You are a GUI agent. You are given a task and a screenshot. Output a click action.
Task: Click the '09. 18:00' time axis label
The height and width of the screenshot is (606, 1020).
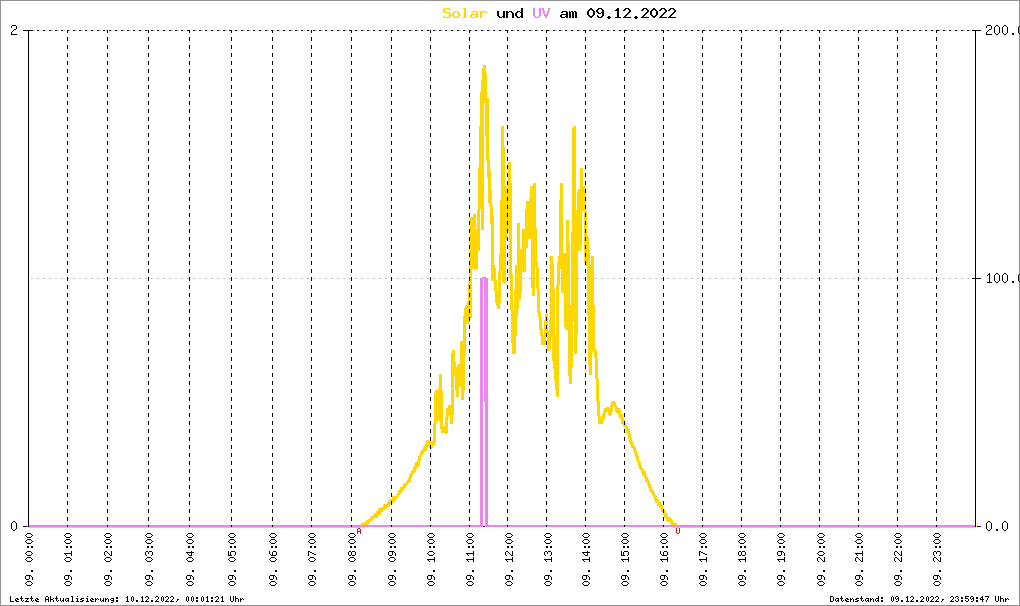click(x=742, y=559)
